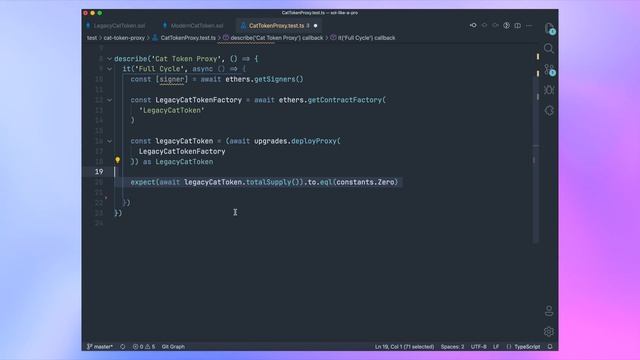The height and width of the screenshot is (360, 640).
Task: Open the Accounts menu icon
Action: pos(549,311)
